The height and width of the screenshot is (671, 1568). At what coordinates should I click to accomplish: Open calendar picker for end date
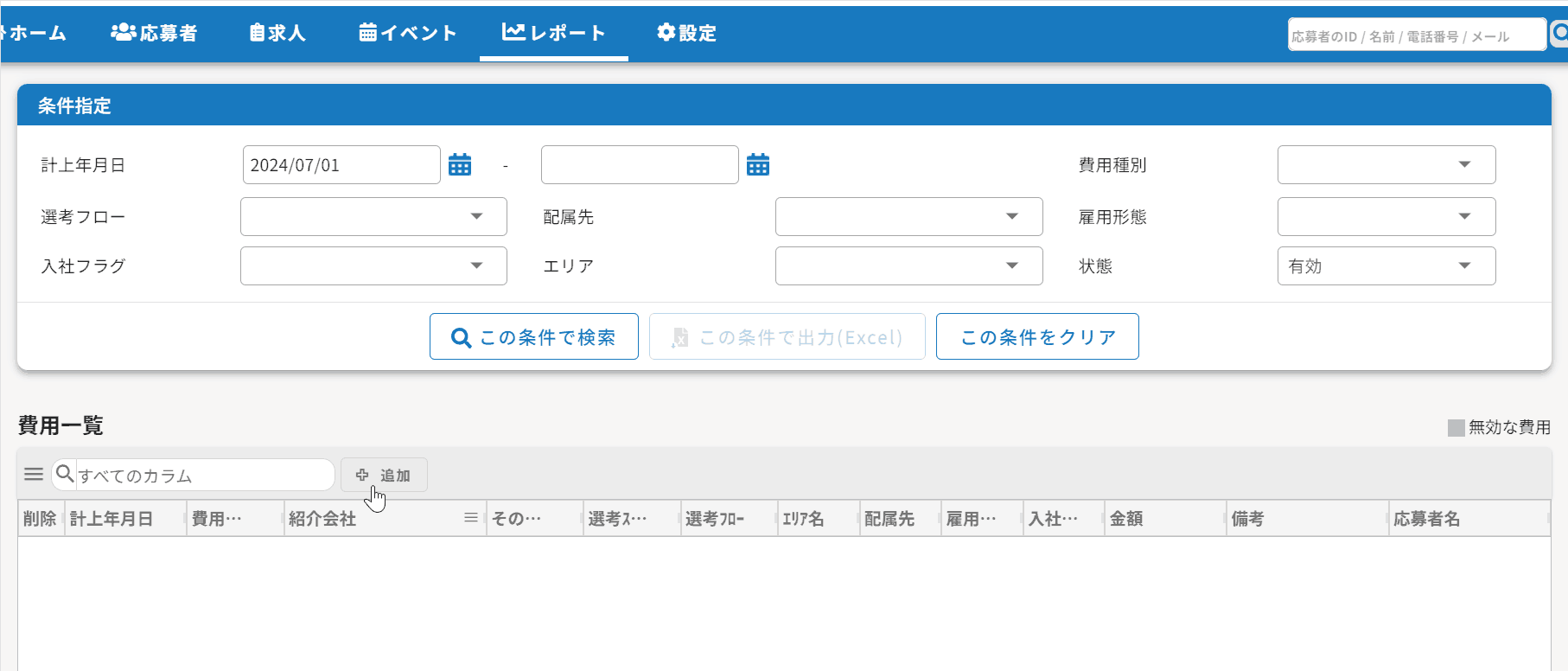[758, 164]
